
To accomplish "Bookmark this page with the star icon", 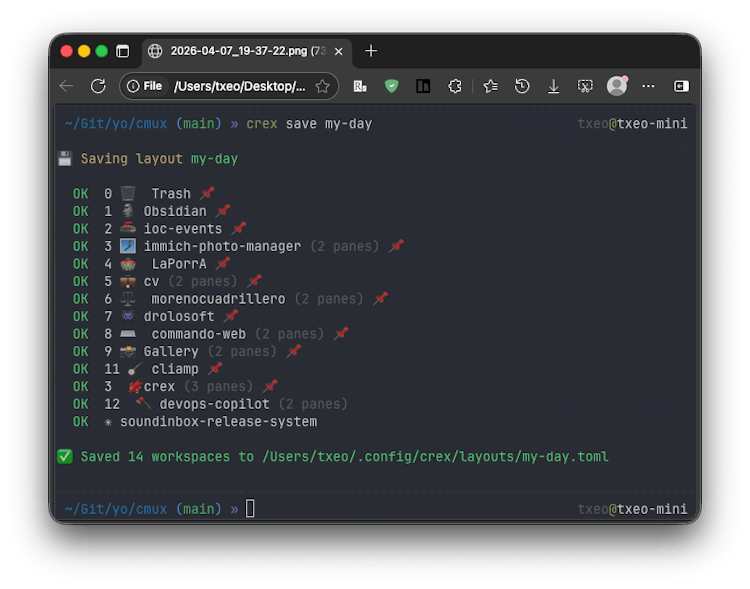I will 322,86.
